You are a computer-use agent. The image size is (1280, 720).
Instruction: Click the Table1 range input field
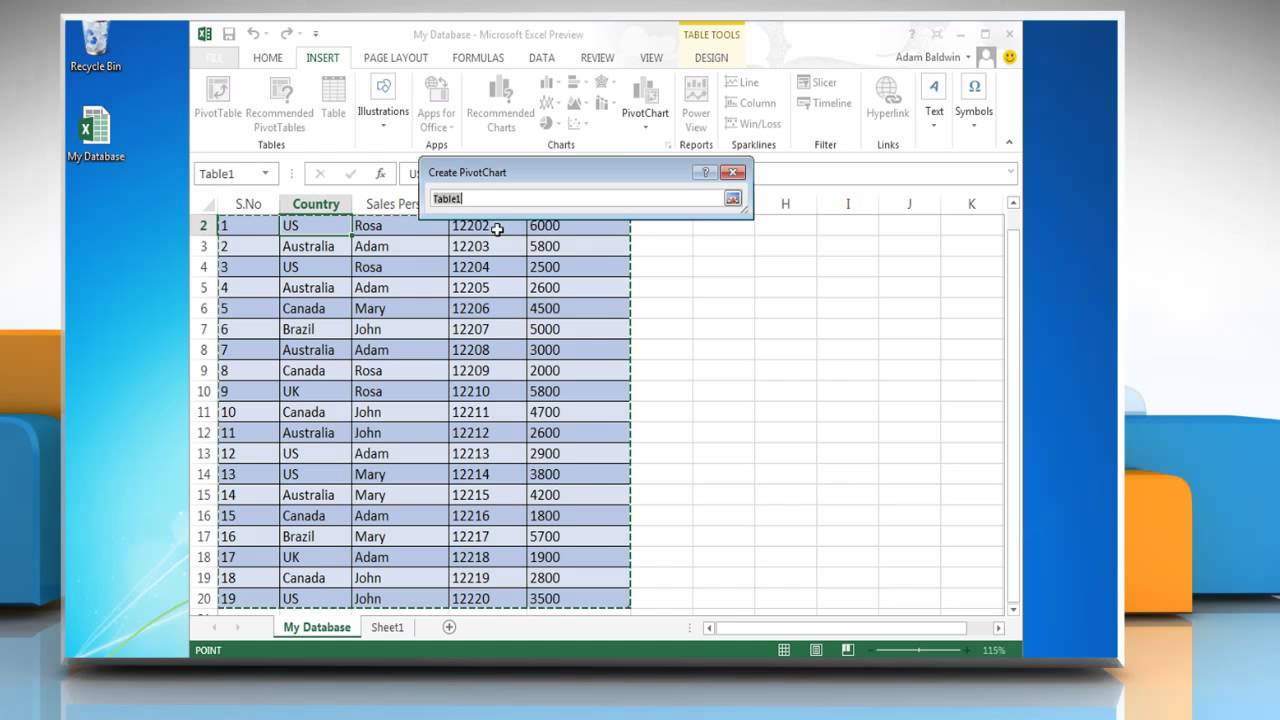point(576,199)
